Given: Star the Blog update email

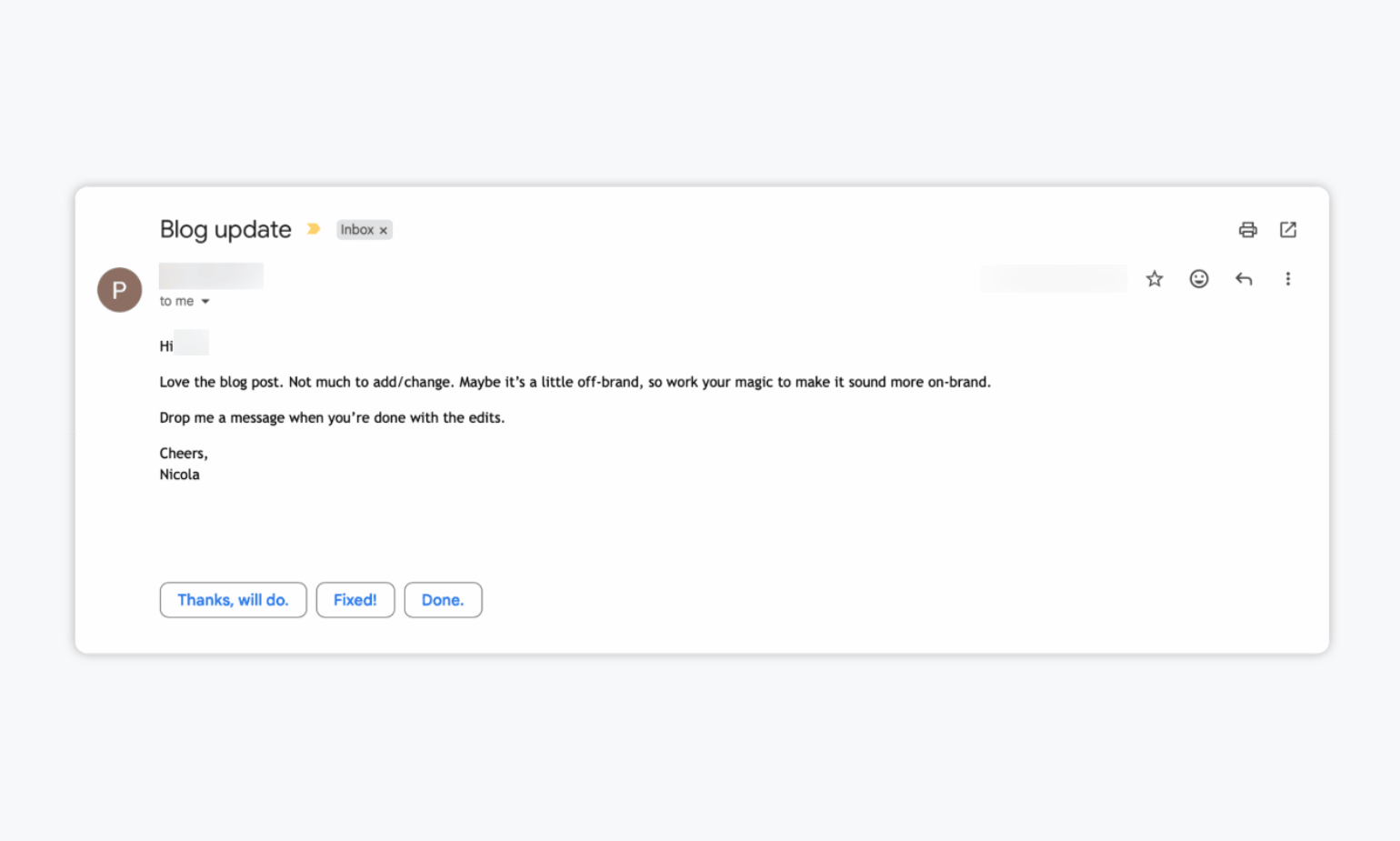Looking at the screenshot, I should [1155, 279].
